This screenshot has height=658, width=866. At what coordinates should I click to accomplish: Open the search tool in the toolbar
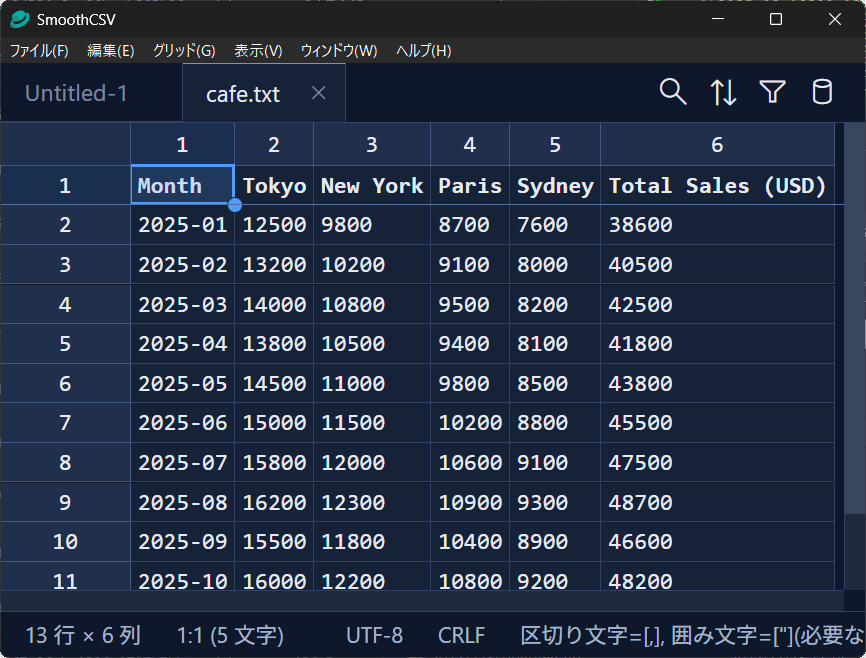672,91
